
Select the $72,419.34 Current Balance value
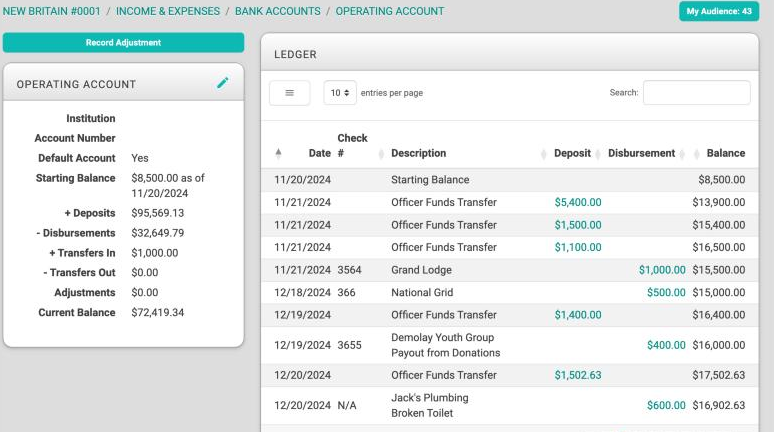click(157, 313)
